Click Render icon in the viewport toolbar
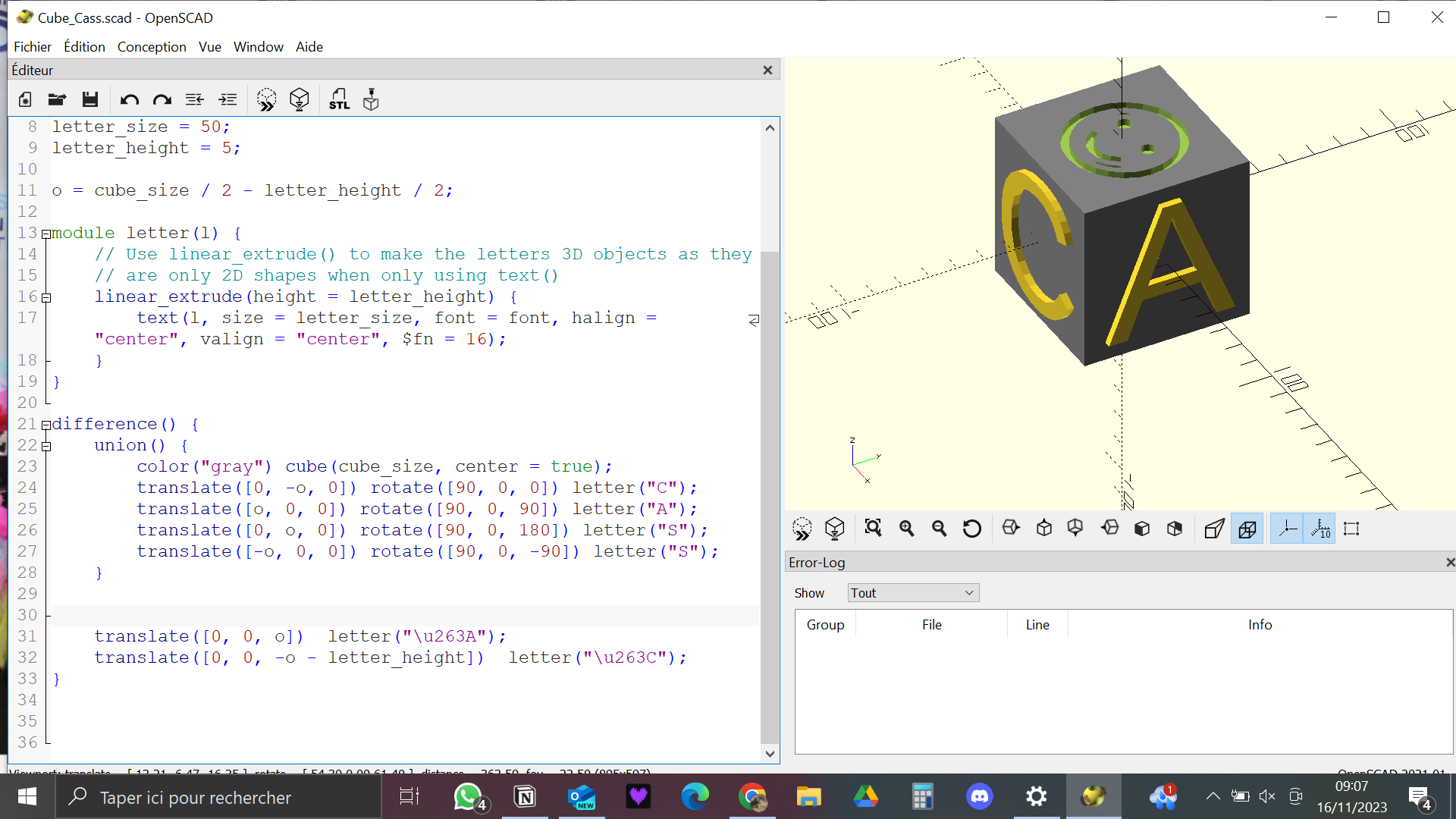 835,529
